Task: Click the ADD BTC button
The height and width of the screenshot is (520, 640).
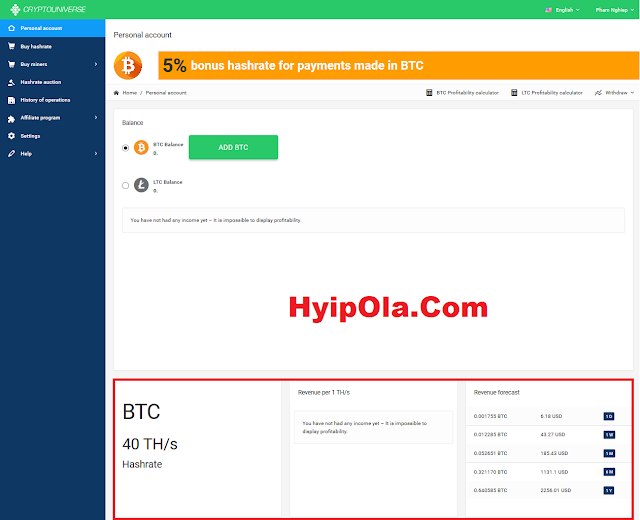Action: (233, 147)
